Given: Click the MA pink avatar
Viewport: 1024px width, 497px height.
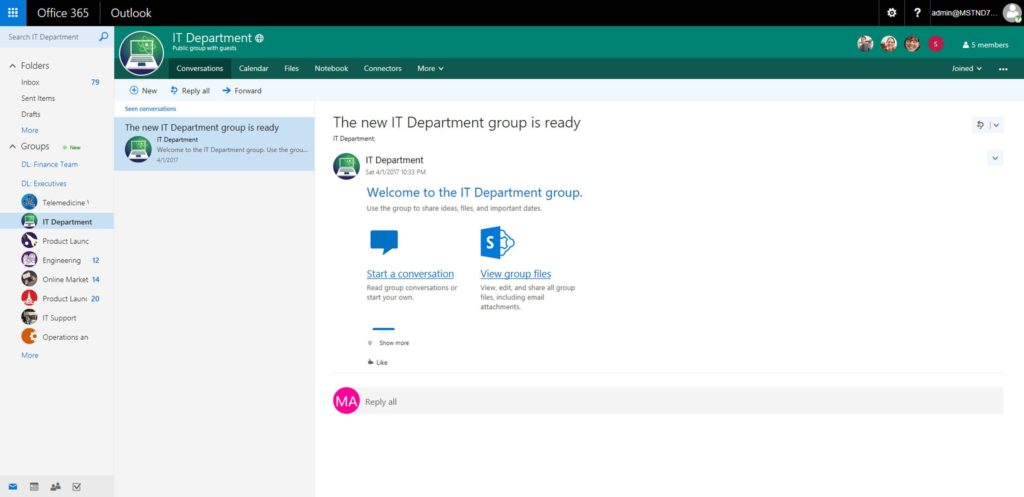Looking at the screenshot, I should (x=346, y=401).
